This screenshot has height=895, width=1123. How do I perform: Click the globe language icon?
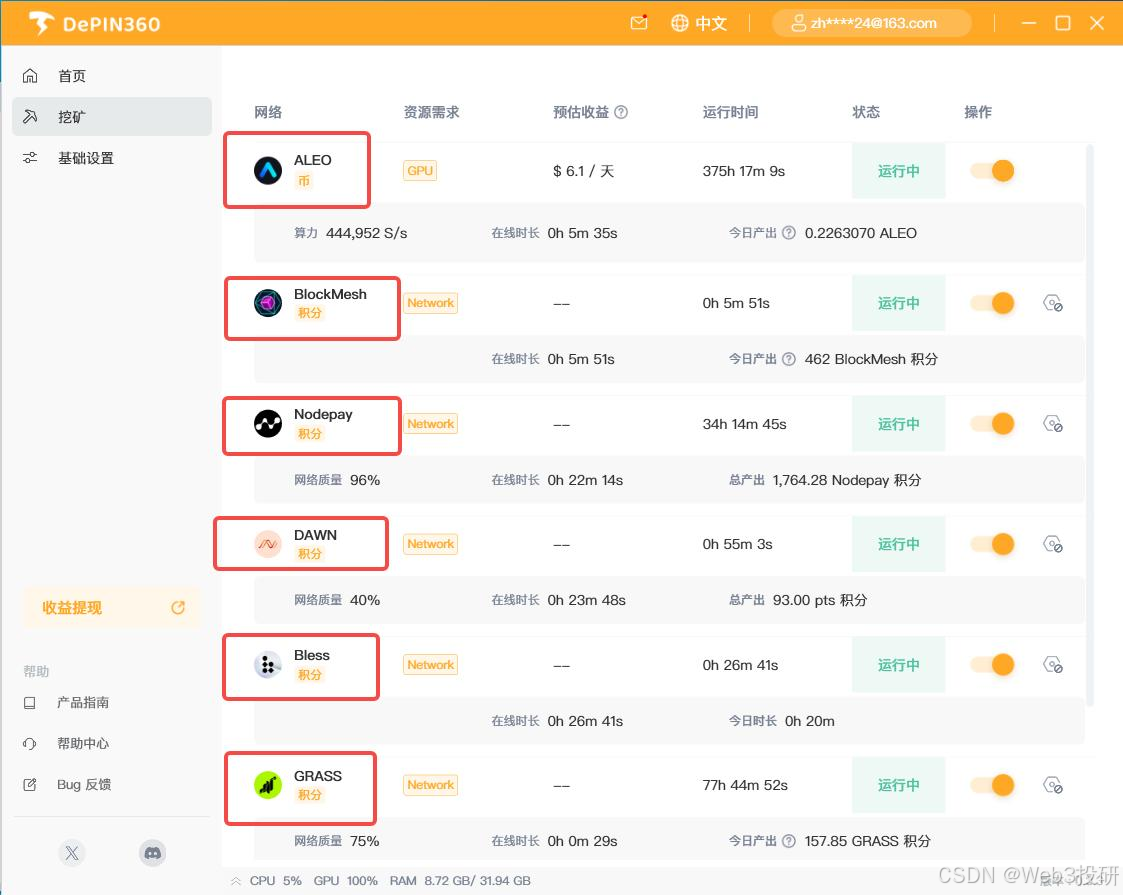[x=679, y=23]
